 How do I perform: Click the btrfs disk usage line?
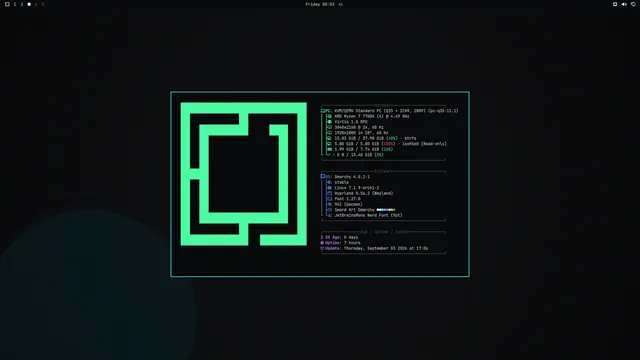tap(376, 138)
